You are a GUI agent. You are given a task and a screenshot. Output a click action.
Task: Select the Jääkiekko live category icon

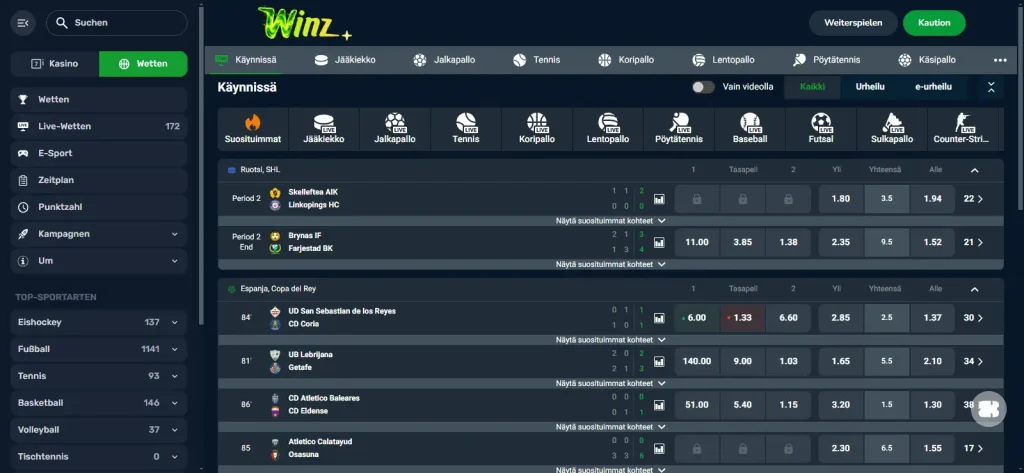[323, 129]
